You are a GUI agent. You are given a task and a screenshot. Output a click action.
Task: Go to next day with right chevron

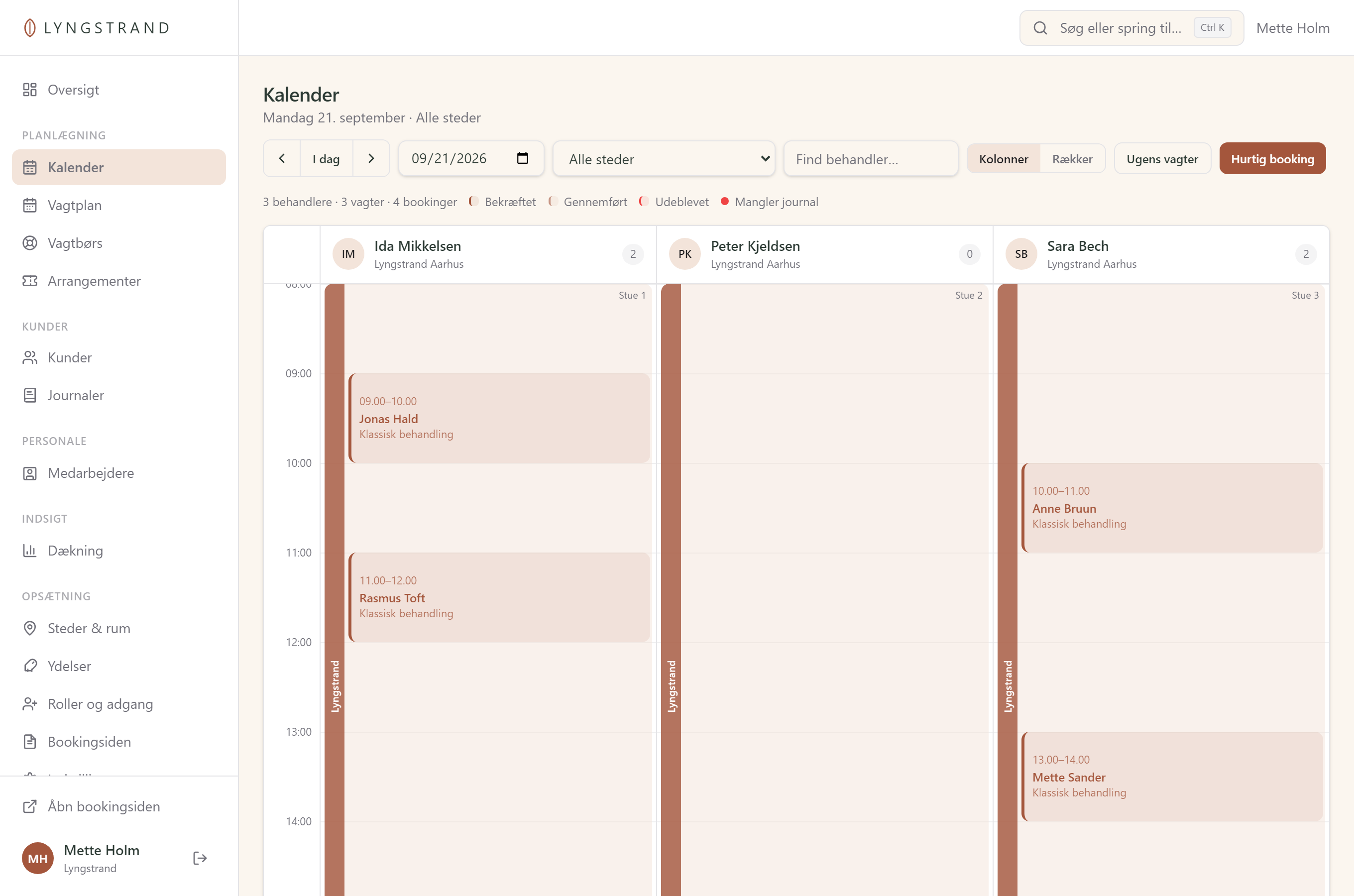(371, 158)
